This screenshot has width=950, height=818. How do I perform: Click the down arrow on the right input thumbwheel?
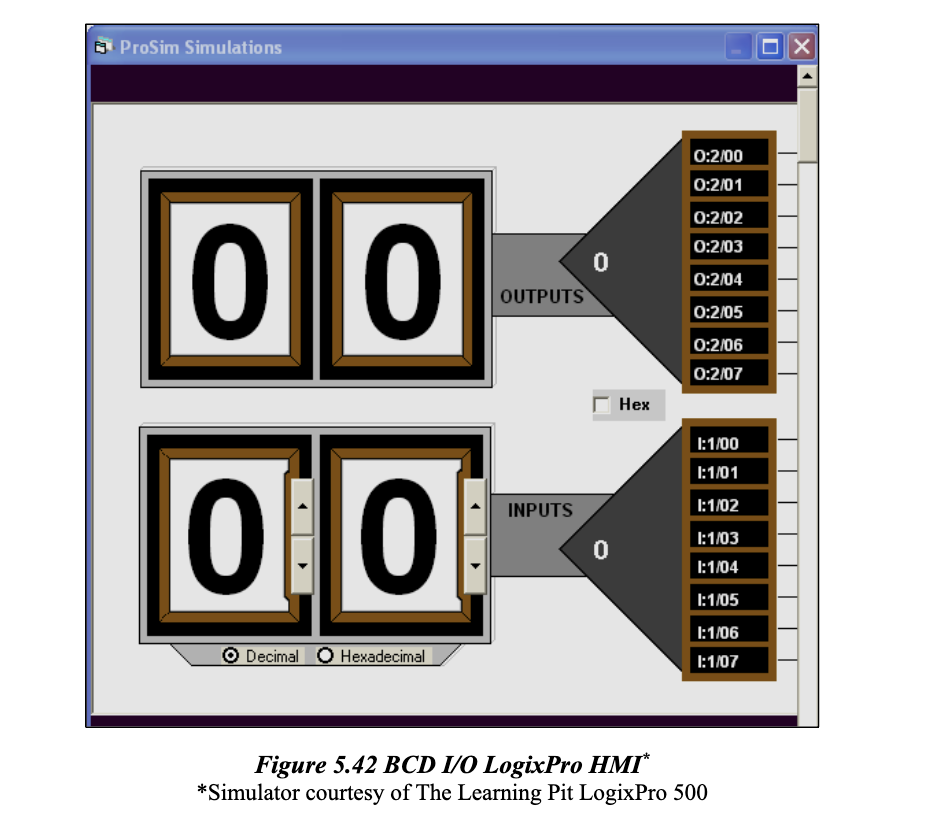click(x=477, y=565)
